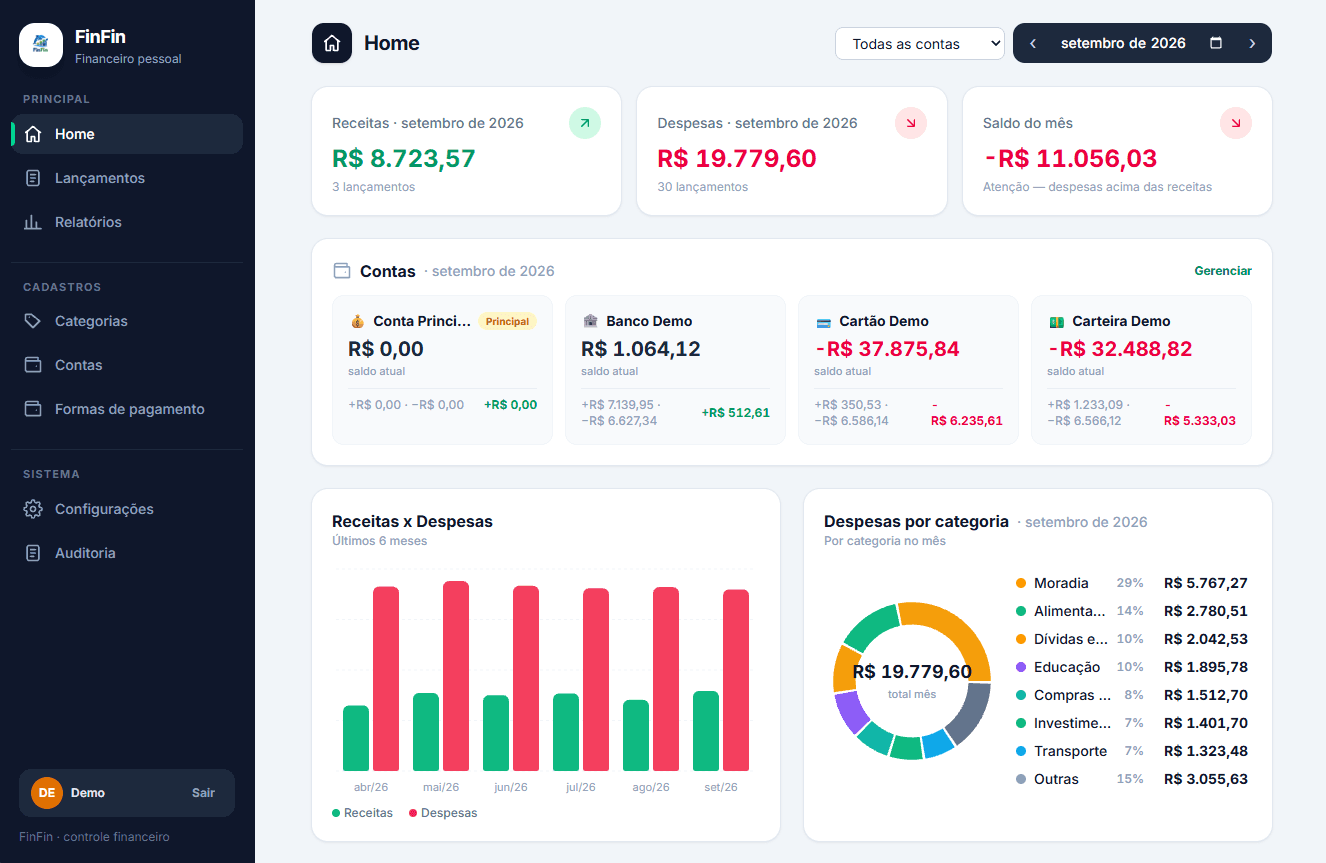Go to the previous month with the left chevron
The image size is (1326, 863).
point(1033,43)
